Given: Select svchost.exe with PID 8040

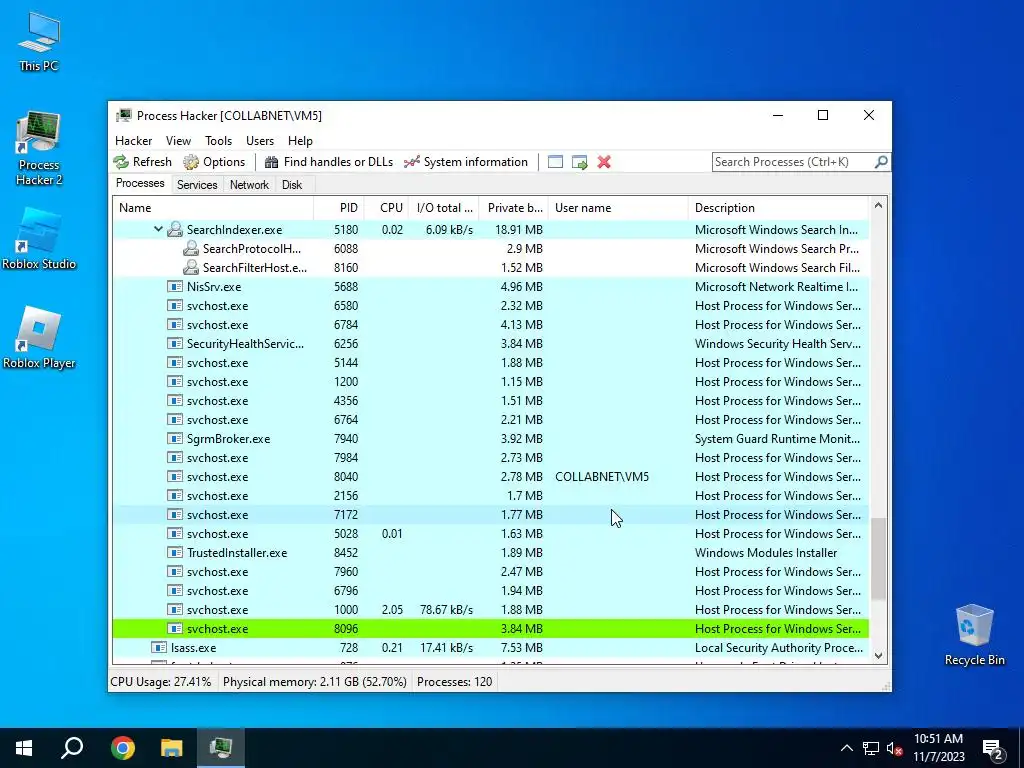Looking at the screenshot, I should coord(490,477).
